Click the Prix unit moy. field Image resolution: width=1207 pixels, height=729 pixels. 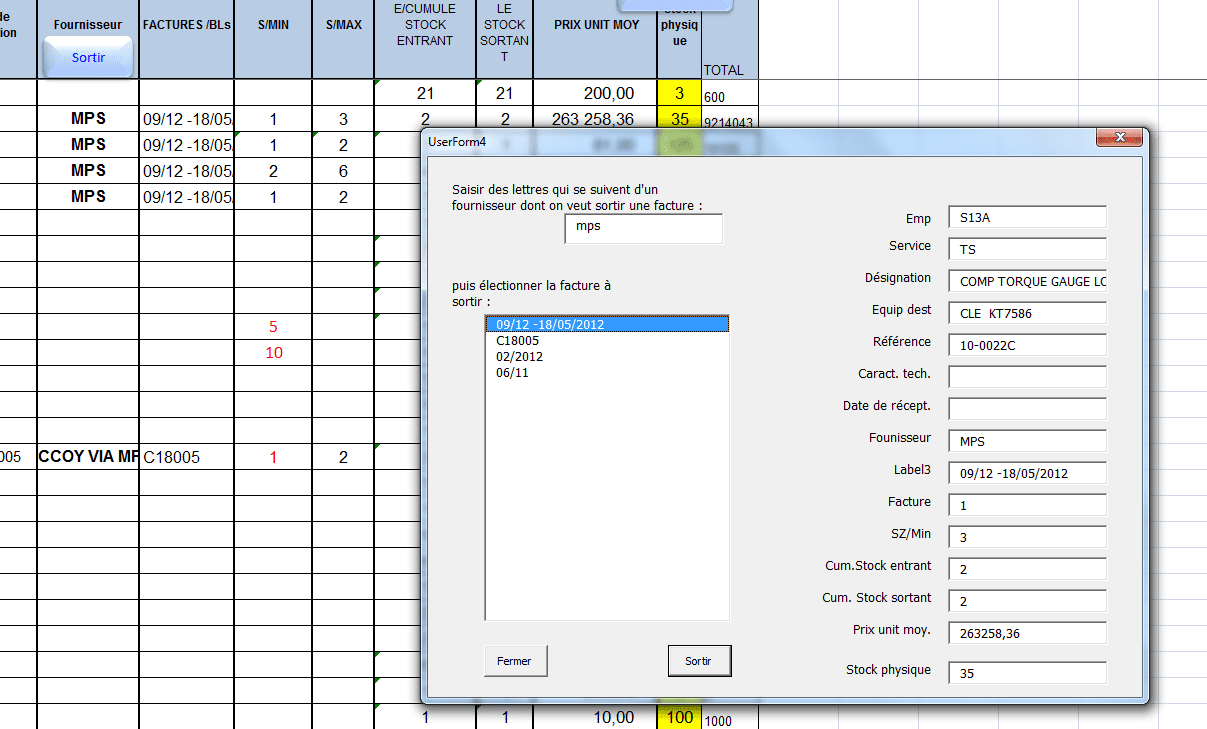coord(1027,633)
